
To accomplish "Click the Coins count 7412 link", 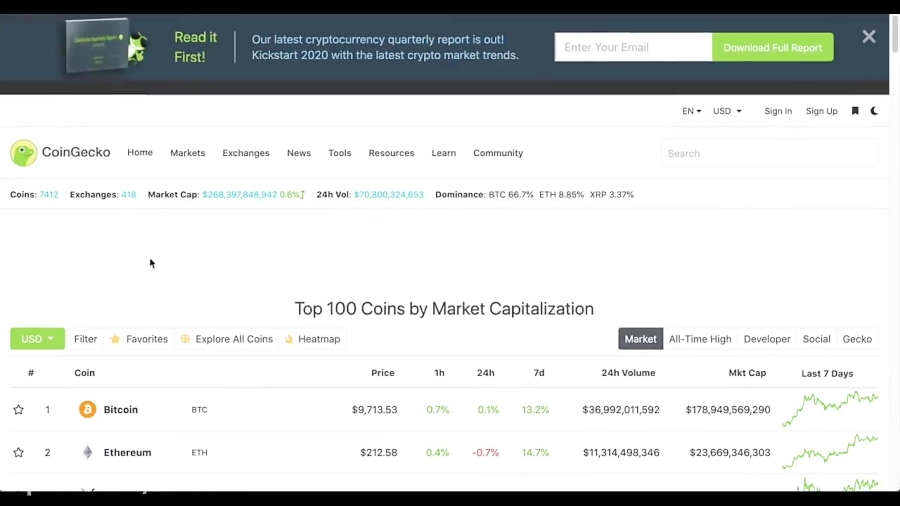I will [49, 194].
